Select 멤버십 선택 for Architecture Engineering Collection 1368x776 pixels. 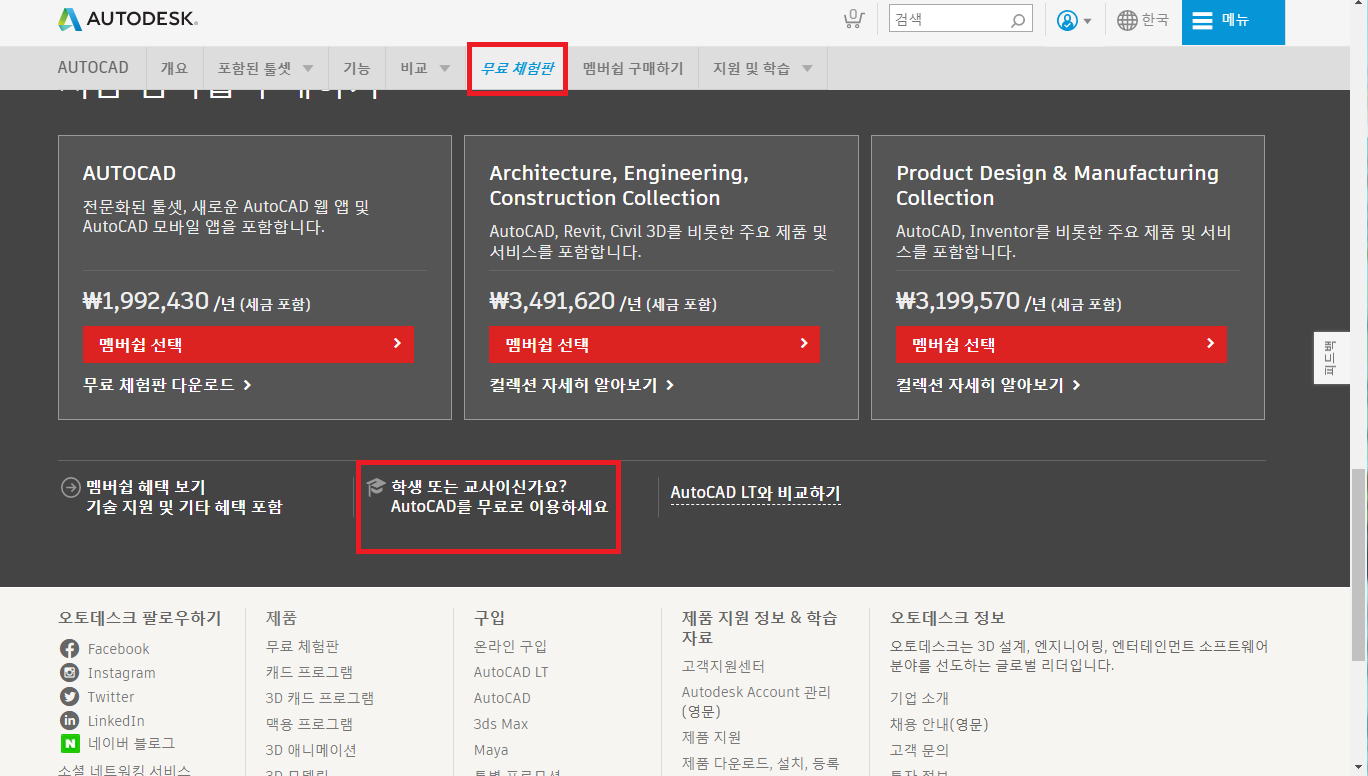tap(654, 344)
